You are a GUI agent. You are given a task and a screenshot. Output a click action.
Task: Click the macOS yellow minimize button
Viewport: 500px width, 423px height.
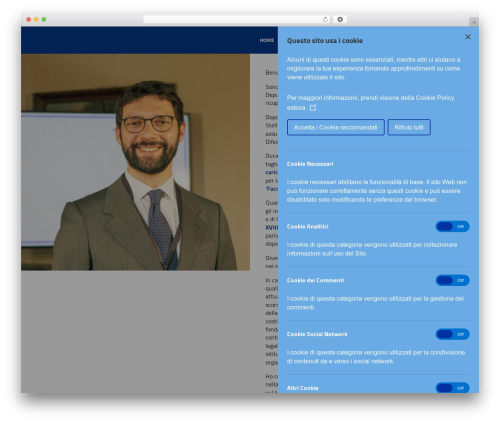[x=36, y=20]
